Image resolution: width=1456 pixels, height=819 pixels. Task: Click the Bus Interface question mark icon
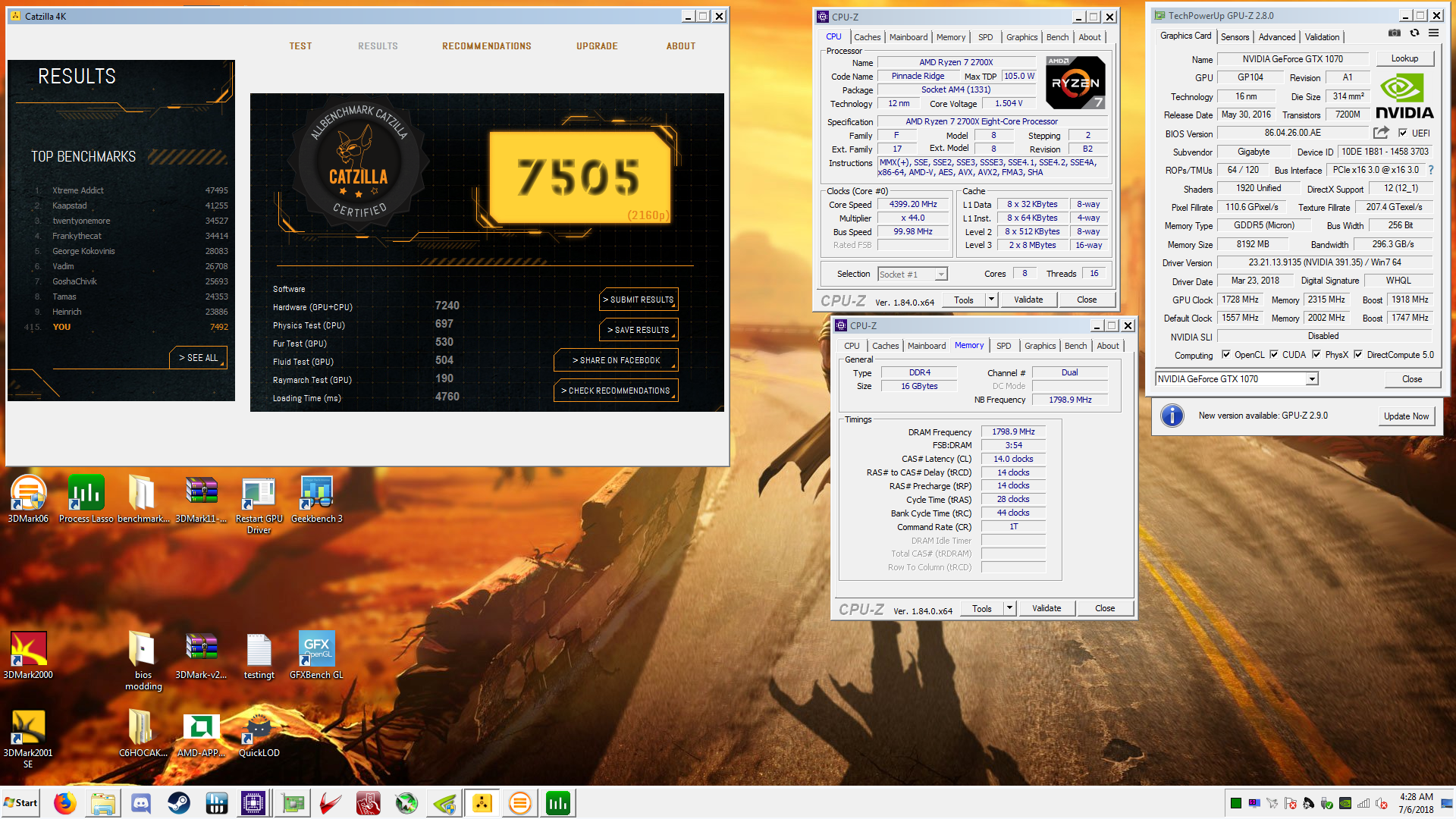pyautogui.click(x=1431, y=170)
